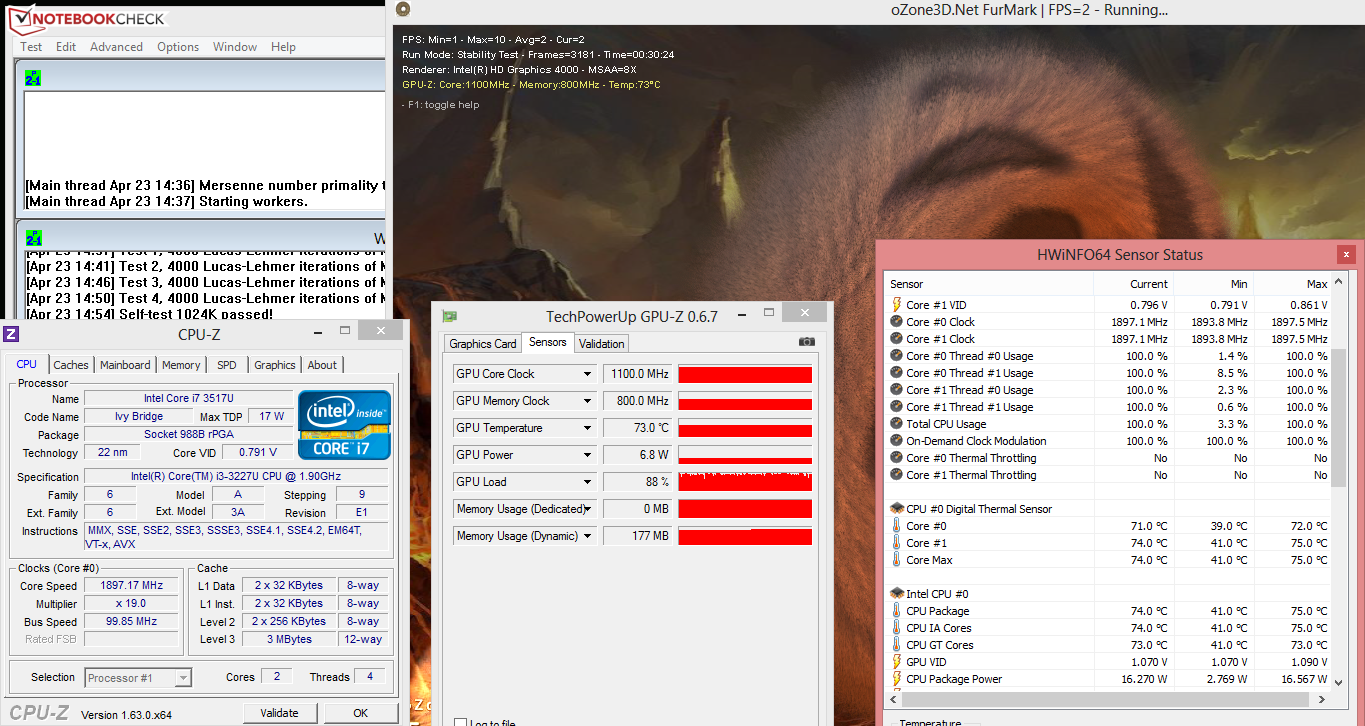
Task: Click the On-Demand Clock Modulation row icon
Action: click(896, 441)
